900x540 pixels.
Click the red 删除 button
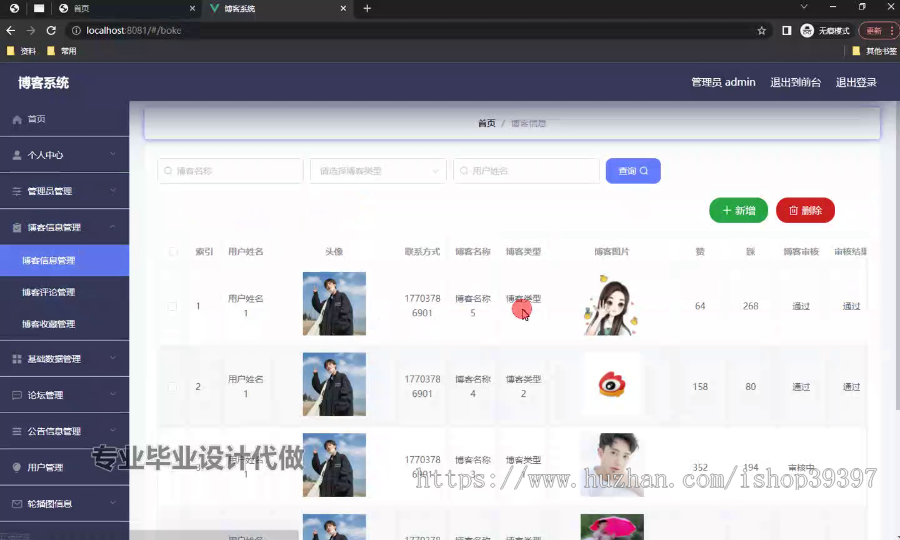805,211
